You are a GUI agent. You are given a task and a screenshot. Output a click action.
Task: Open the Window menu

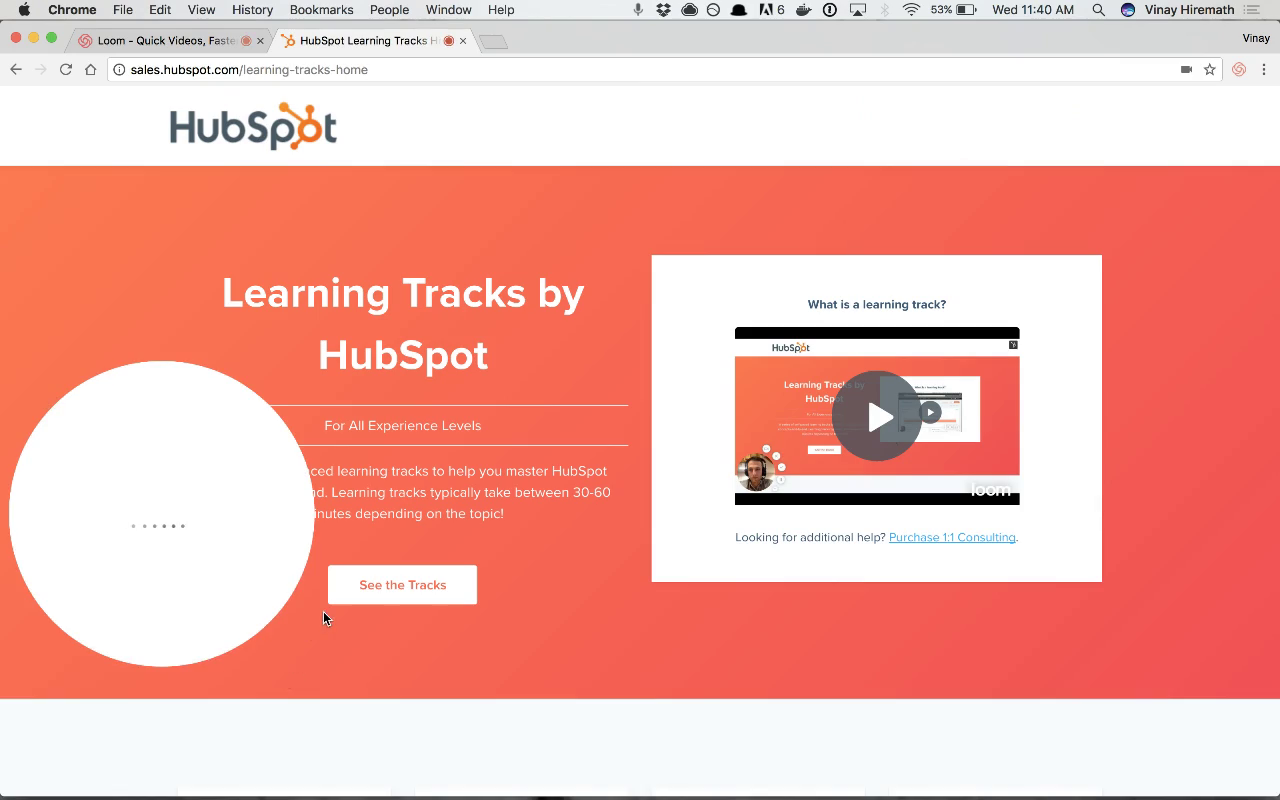coord(448,10)
